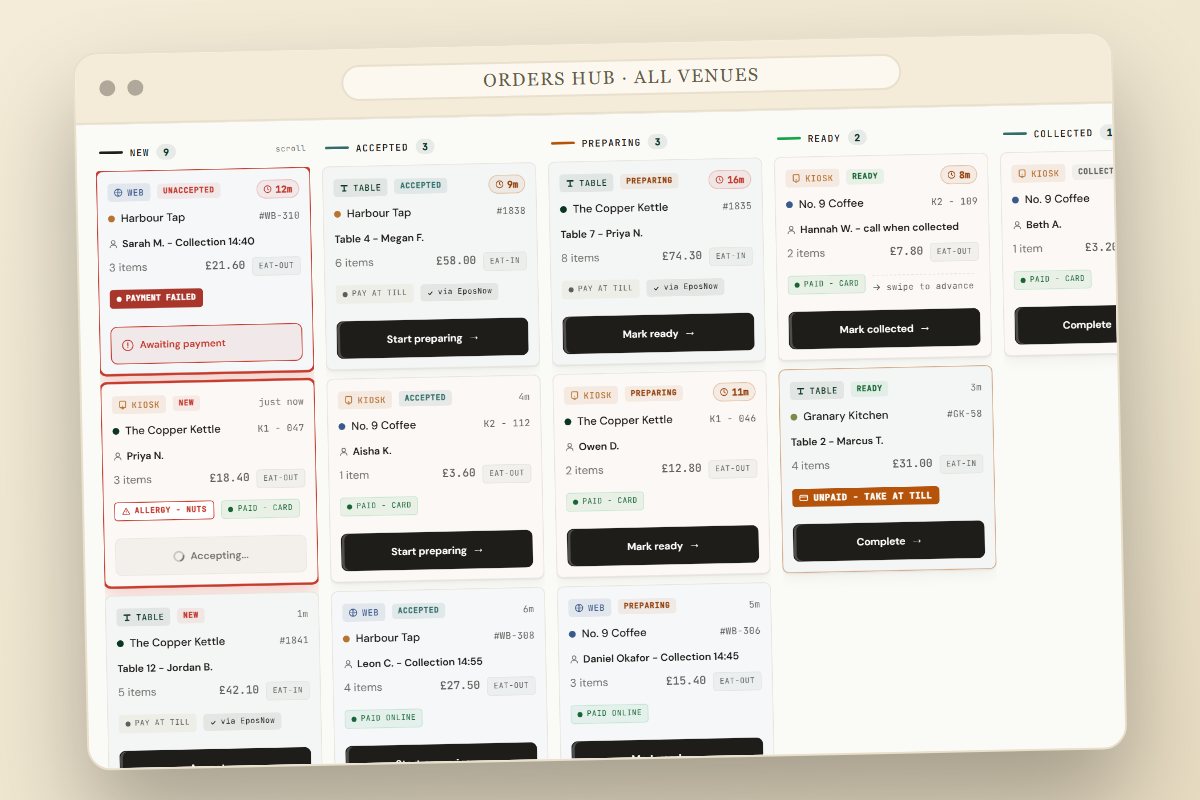Mark Owen D. order ready

tap(663, 546)
